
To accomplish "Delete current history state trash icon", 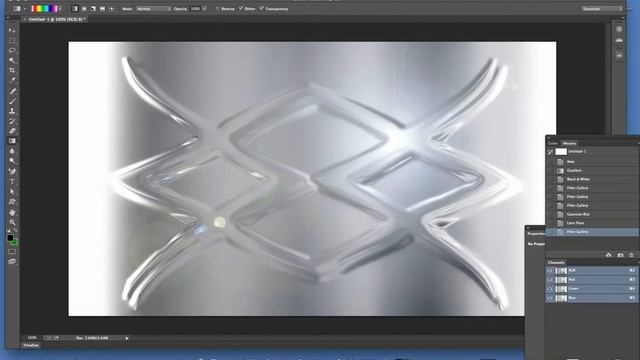I will click(x=631, y=255).
